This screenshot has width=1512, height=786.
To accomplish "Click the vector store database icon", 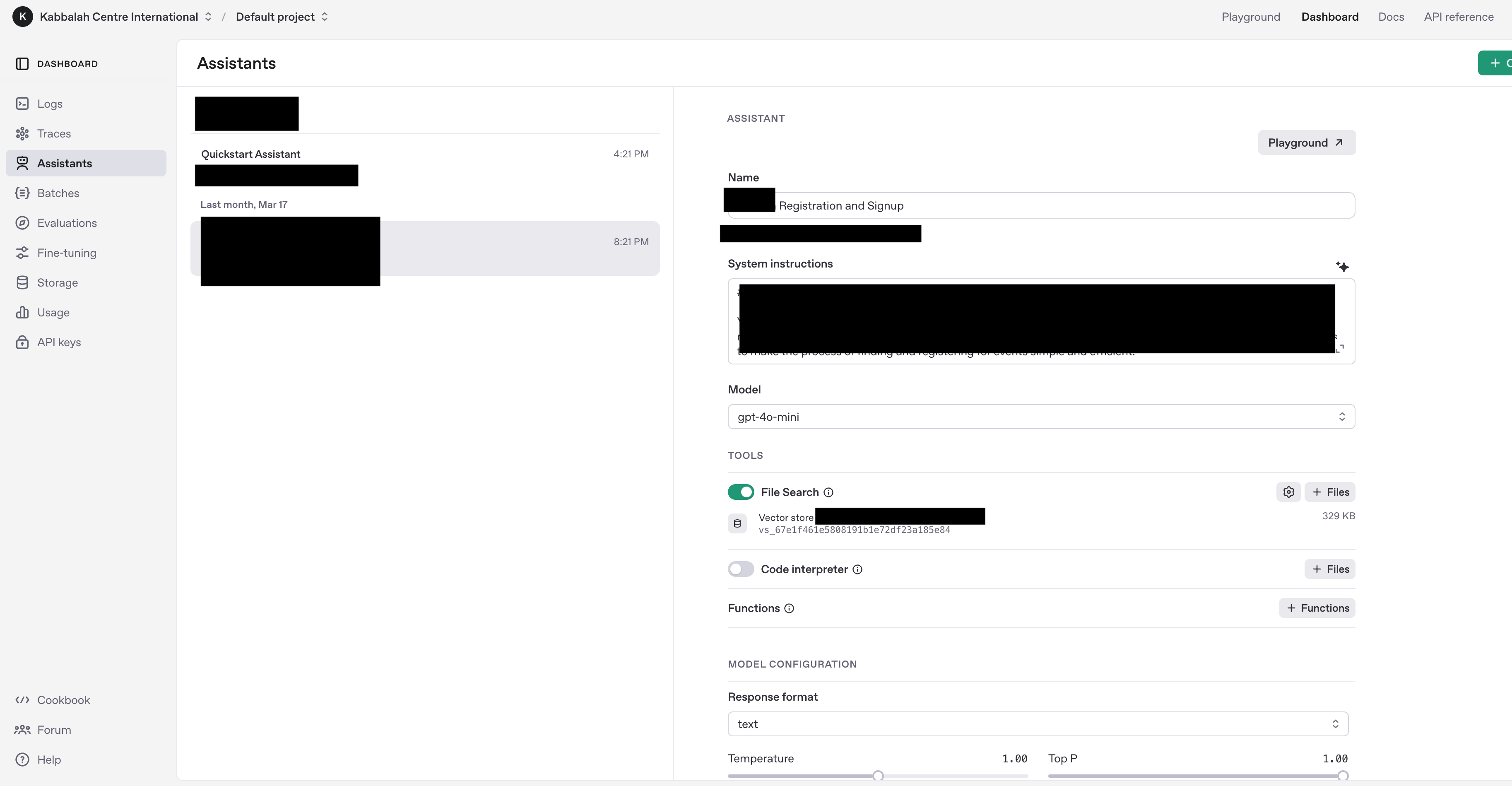I will (737, 523).
